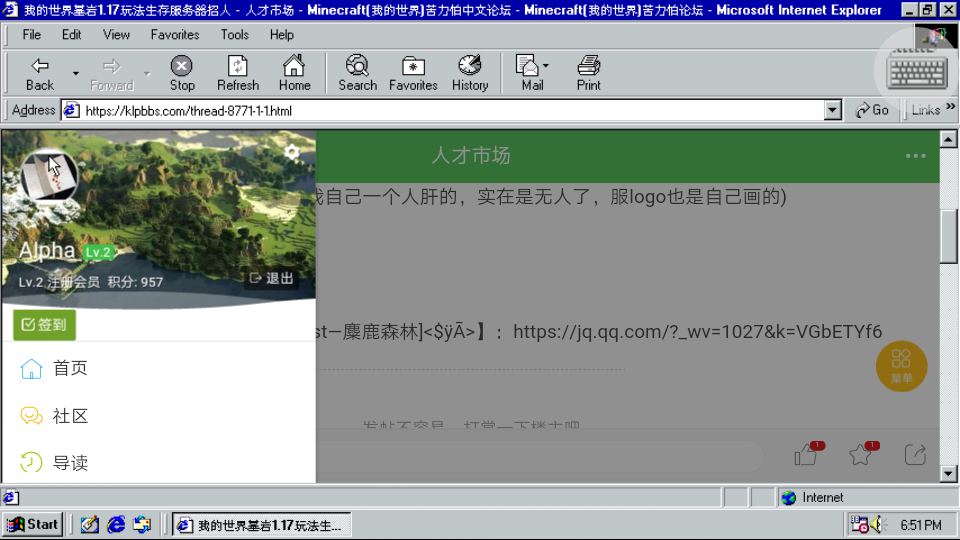Open the File menu
This screenshot has height=540, width=960.
click(x=31, y=35)
